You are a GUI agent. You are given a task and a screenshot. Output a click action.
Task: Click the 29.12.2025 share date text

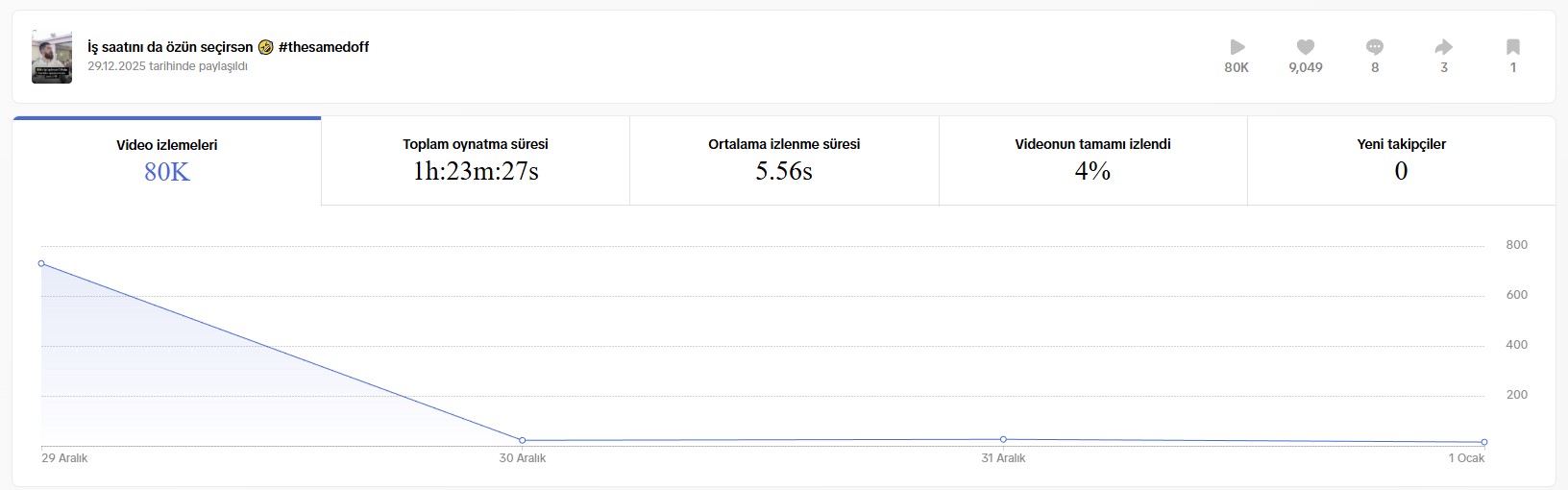pos(167,66)
